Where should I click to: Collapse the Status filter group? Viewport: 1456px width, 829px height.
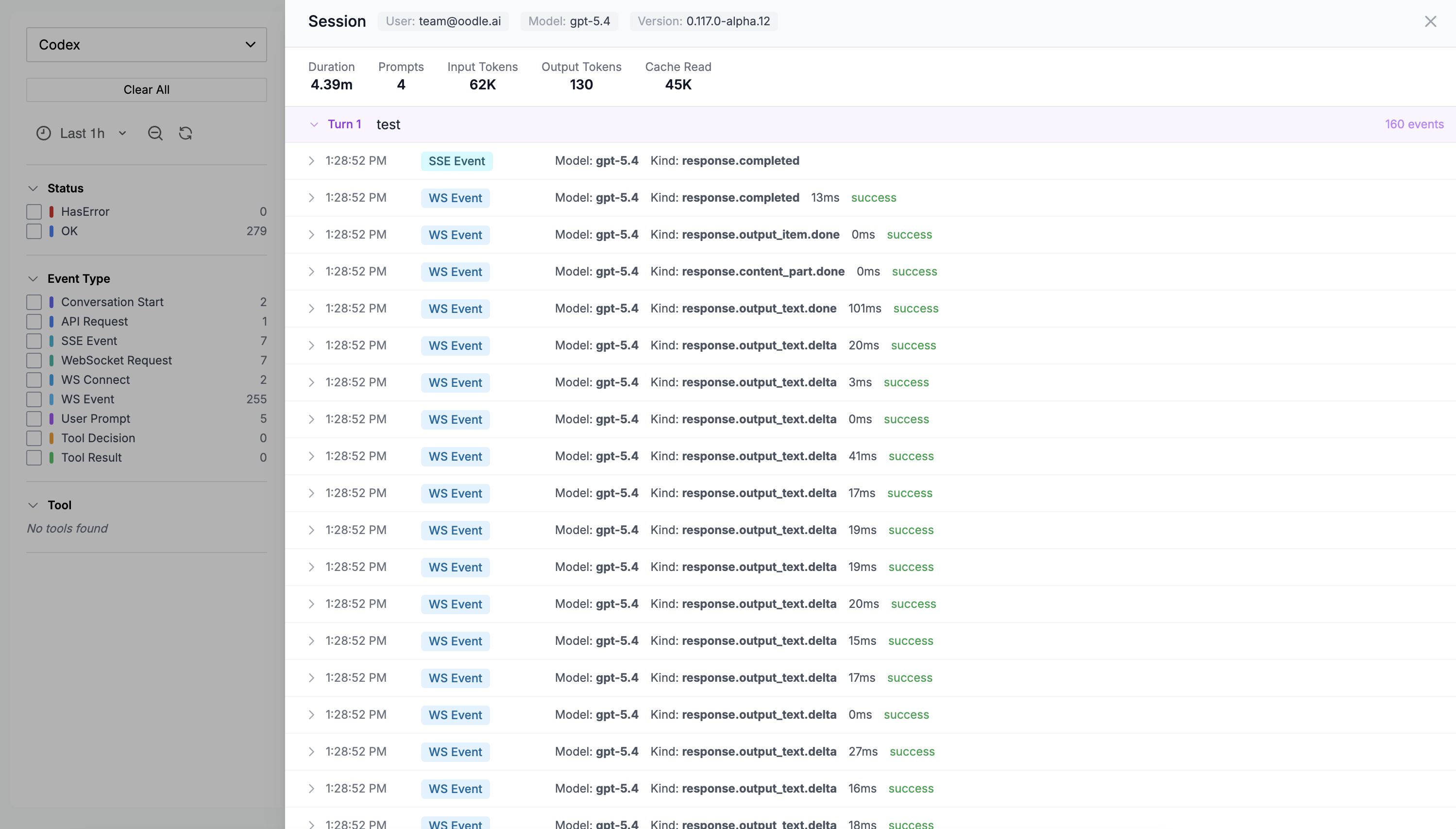point(33,189)
